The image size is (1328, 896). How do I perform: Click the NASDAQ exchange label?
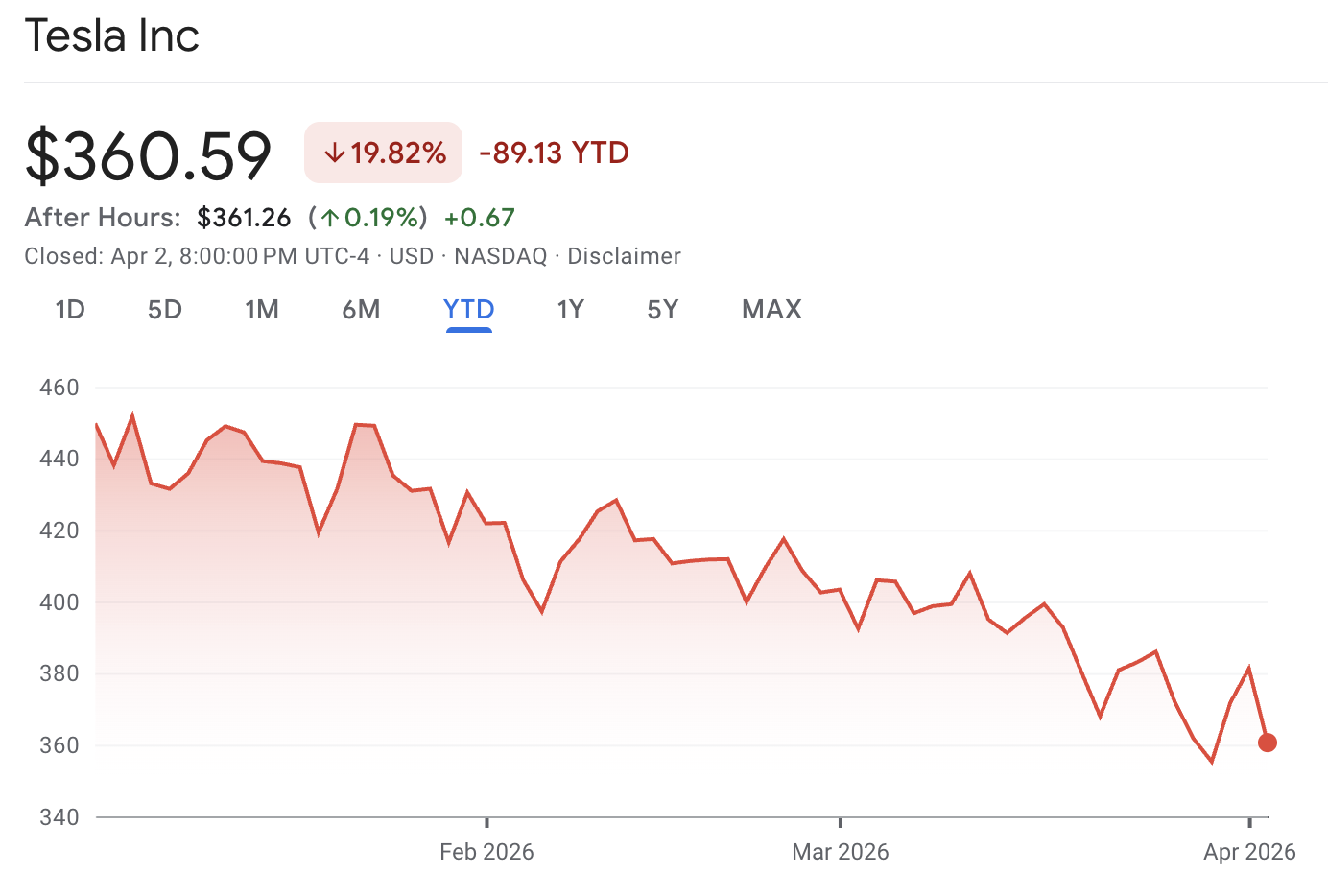500,255
